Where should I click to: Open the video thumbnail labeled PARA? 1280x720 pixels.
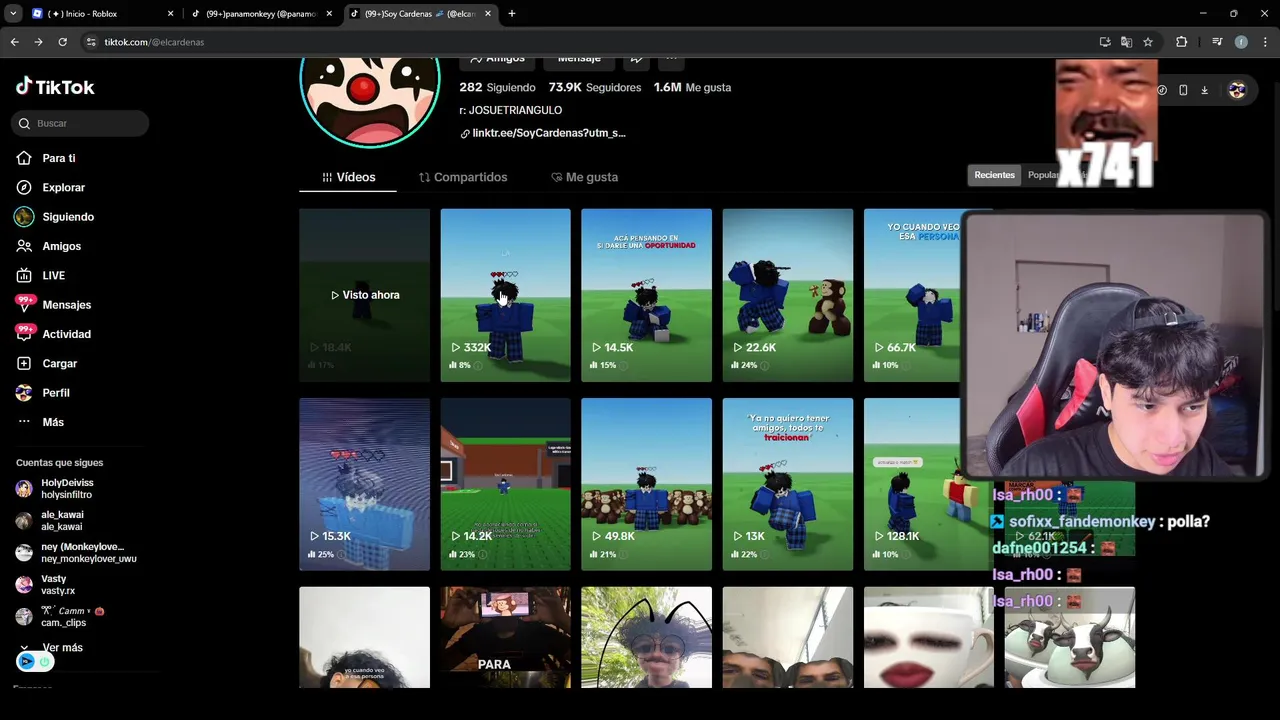[505, 637]
